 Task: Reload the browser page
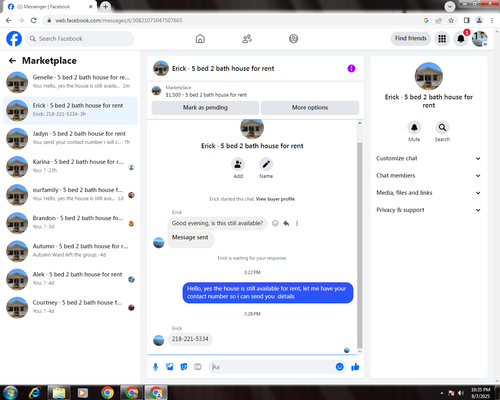point(34,20)
